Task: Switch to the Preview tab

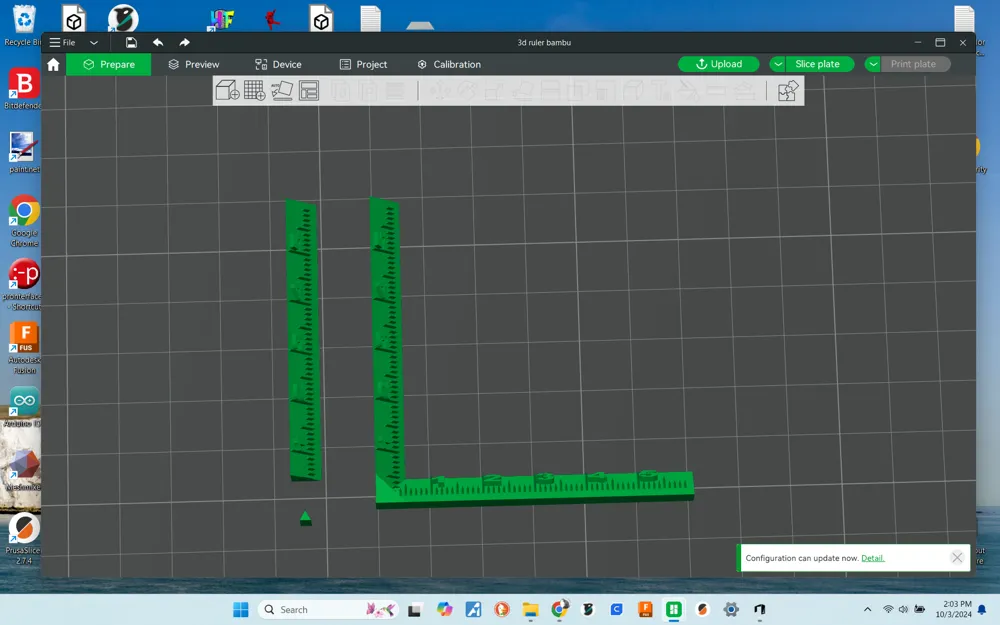Action: (x=194, y=64)
